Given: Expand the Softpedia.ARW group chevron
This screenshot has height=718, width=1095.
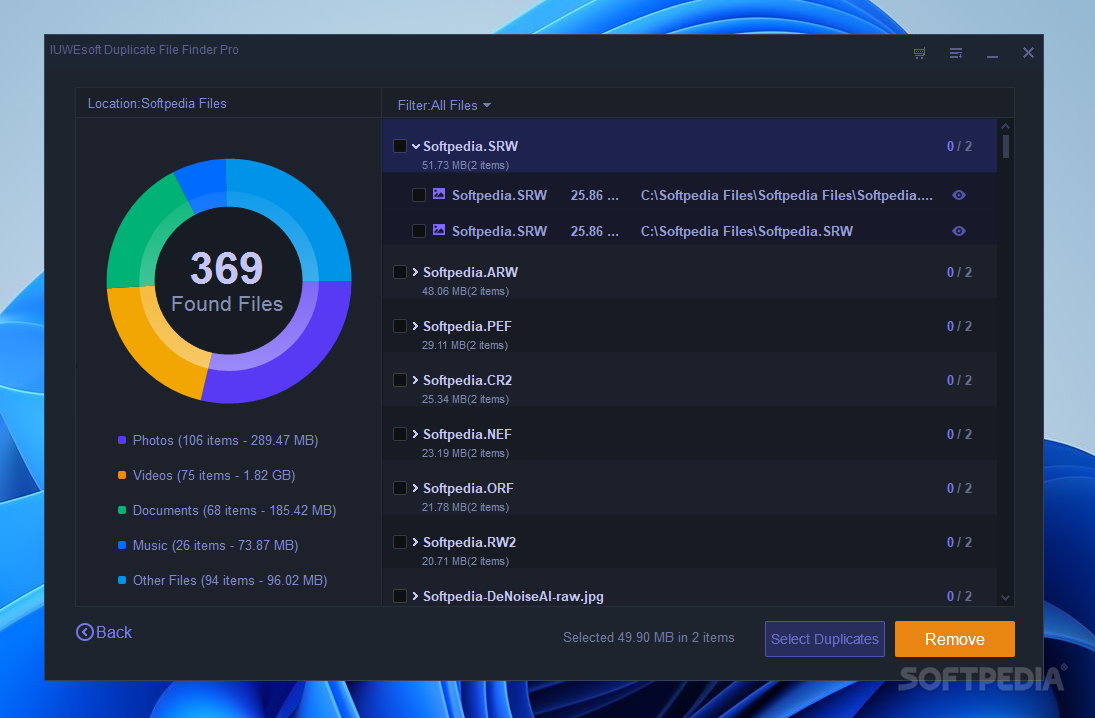Looking at the screenshot, I should point(416,272).
